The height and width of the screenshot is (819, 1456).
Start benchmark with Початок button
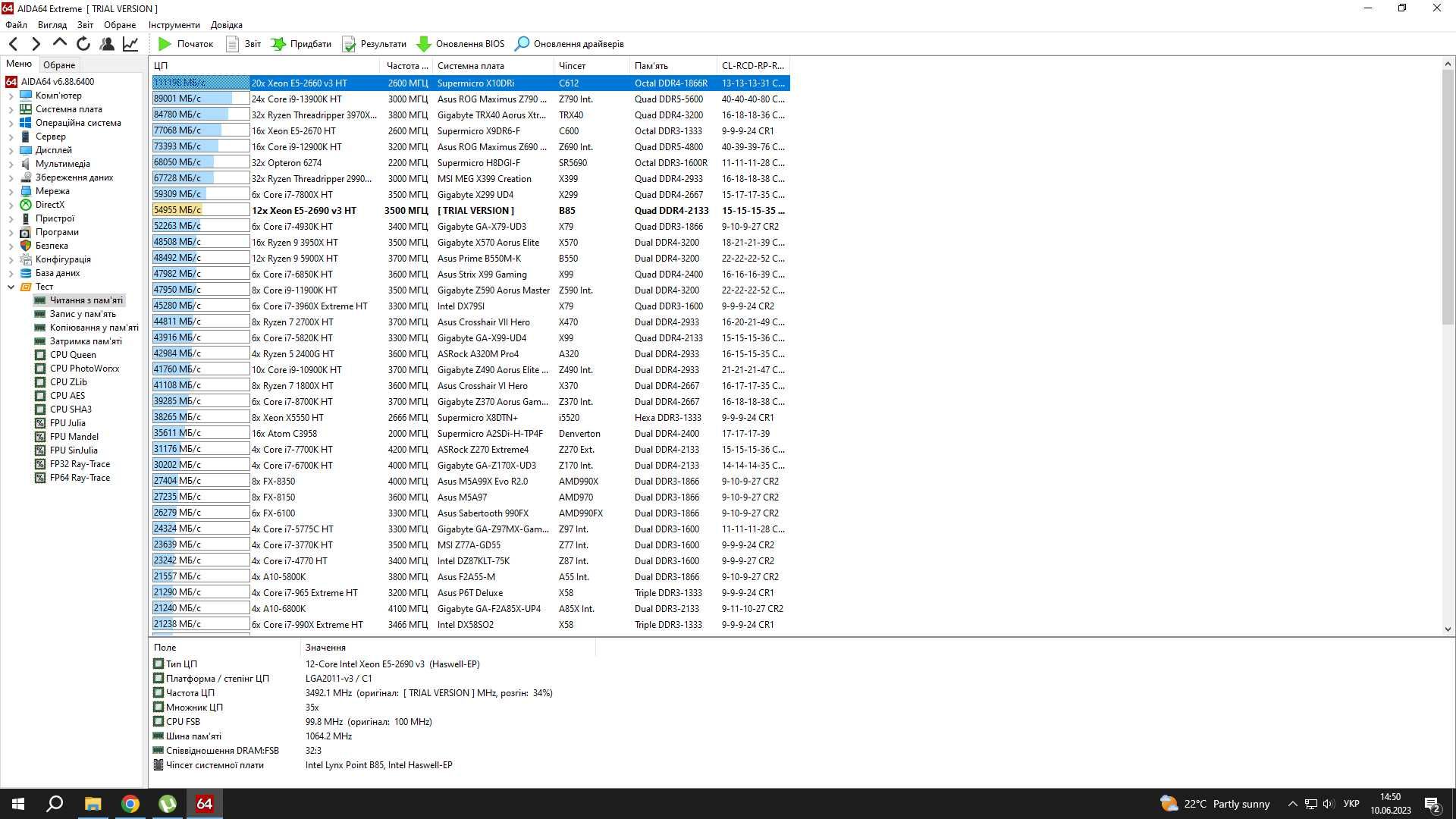click(186, 44)
